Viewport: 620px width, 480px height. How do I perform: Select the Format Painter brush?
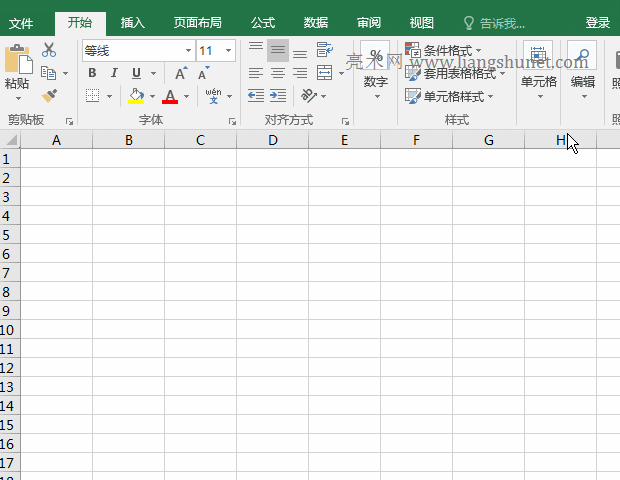click(49, 96)
